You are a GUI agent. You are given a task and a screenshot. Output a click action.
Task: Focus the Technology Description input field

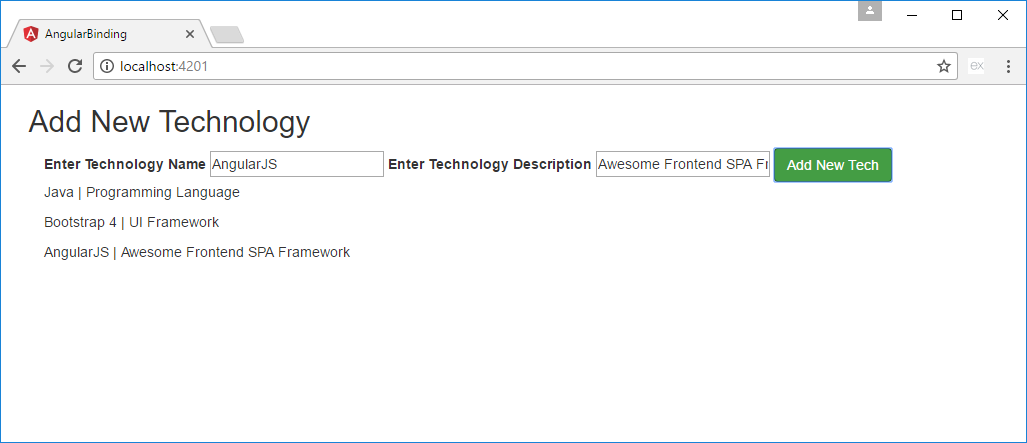(x=683, y=164)
